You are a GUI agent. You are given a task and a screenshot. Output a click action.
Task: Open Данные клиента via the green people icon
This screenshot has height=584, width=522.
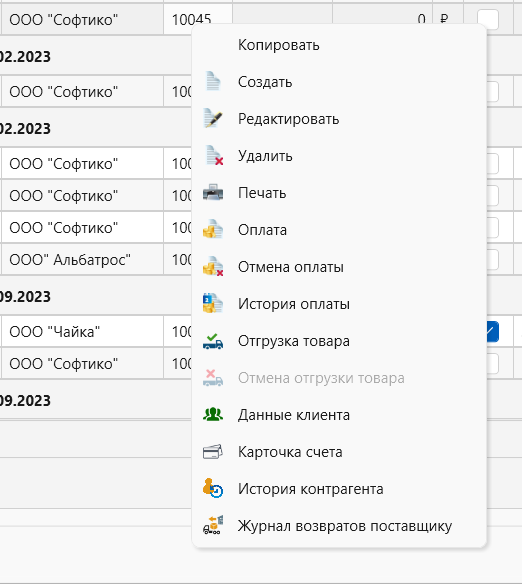pos(213,414)
